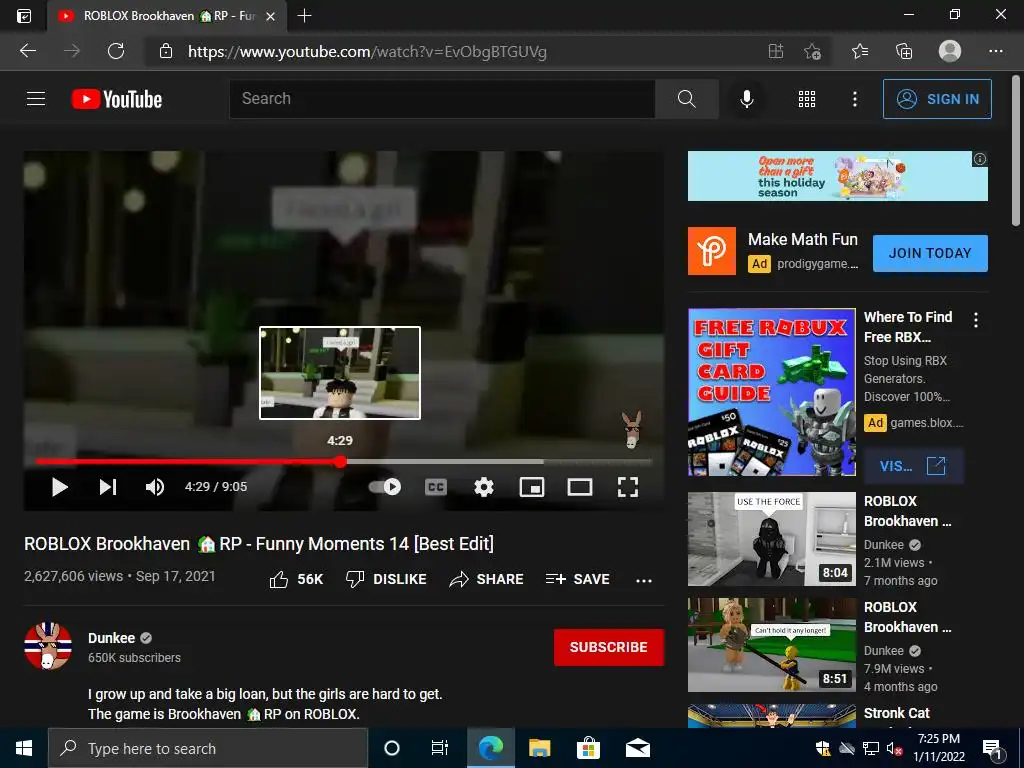The image size is (1024, 768).
Task: Go to the YouTube home logo
Action: click(x=116, y=99)
